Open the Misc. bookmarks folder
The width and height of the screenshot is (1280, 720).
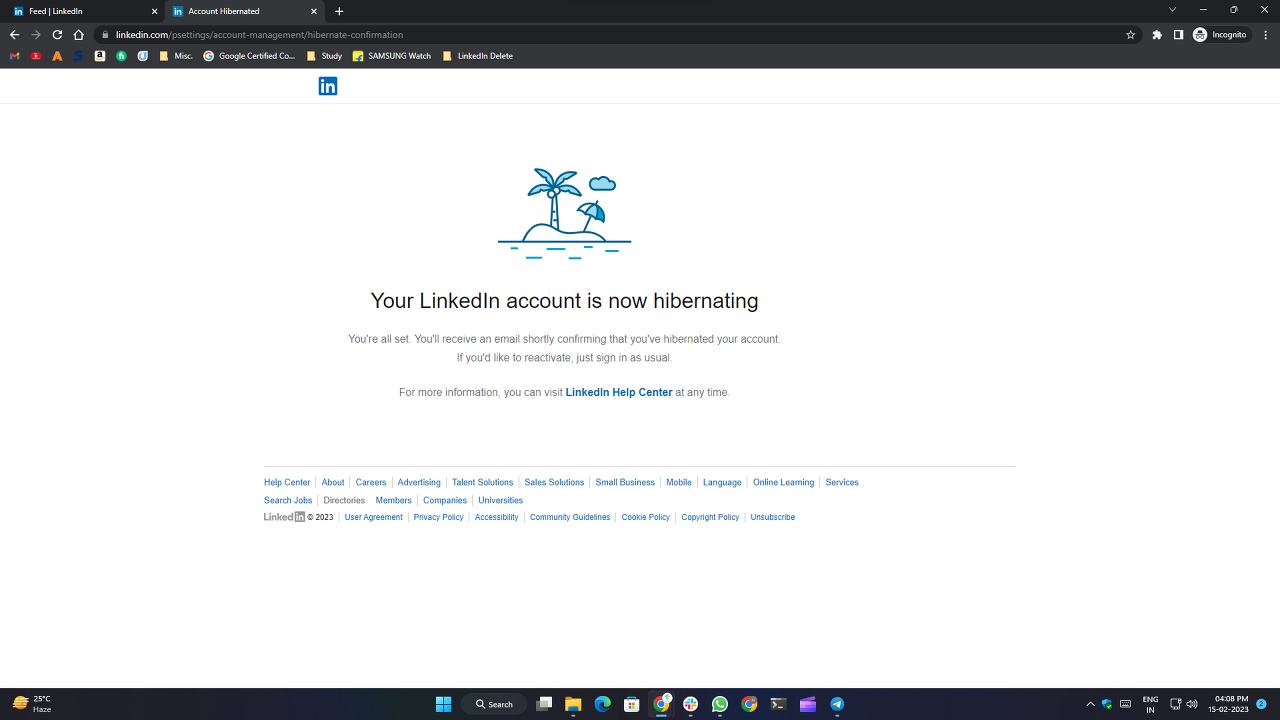click(176, 56)
